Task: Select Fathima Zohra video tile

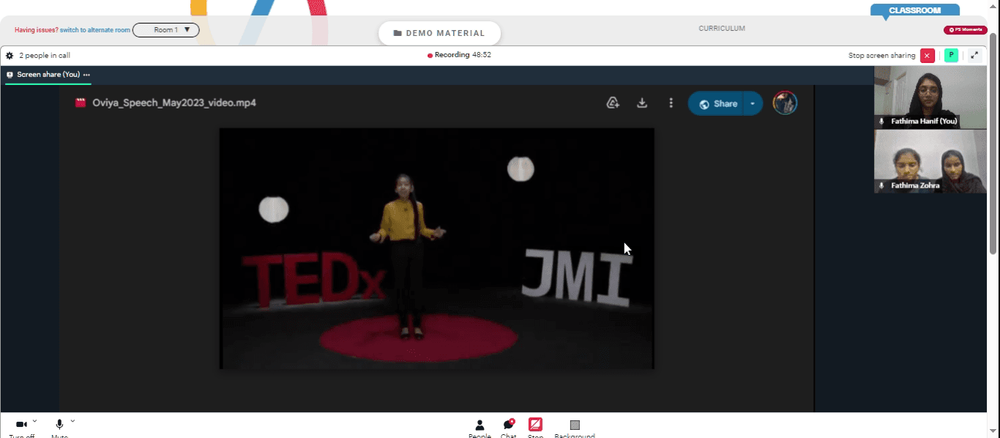Action: tap(930, 161)
